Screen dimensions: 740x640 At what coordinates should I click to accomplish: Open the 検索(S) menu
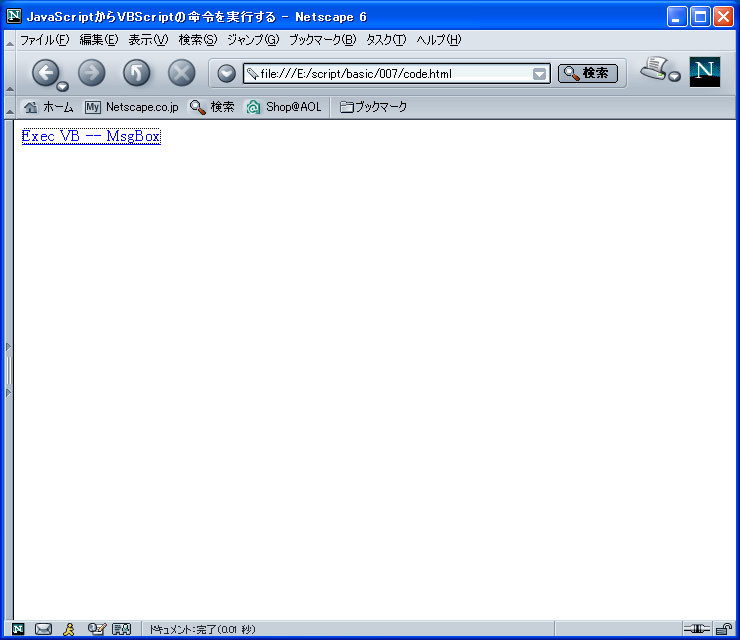(x=198, y=40)
